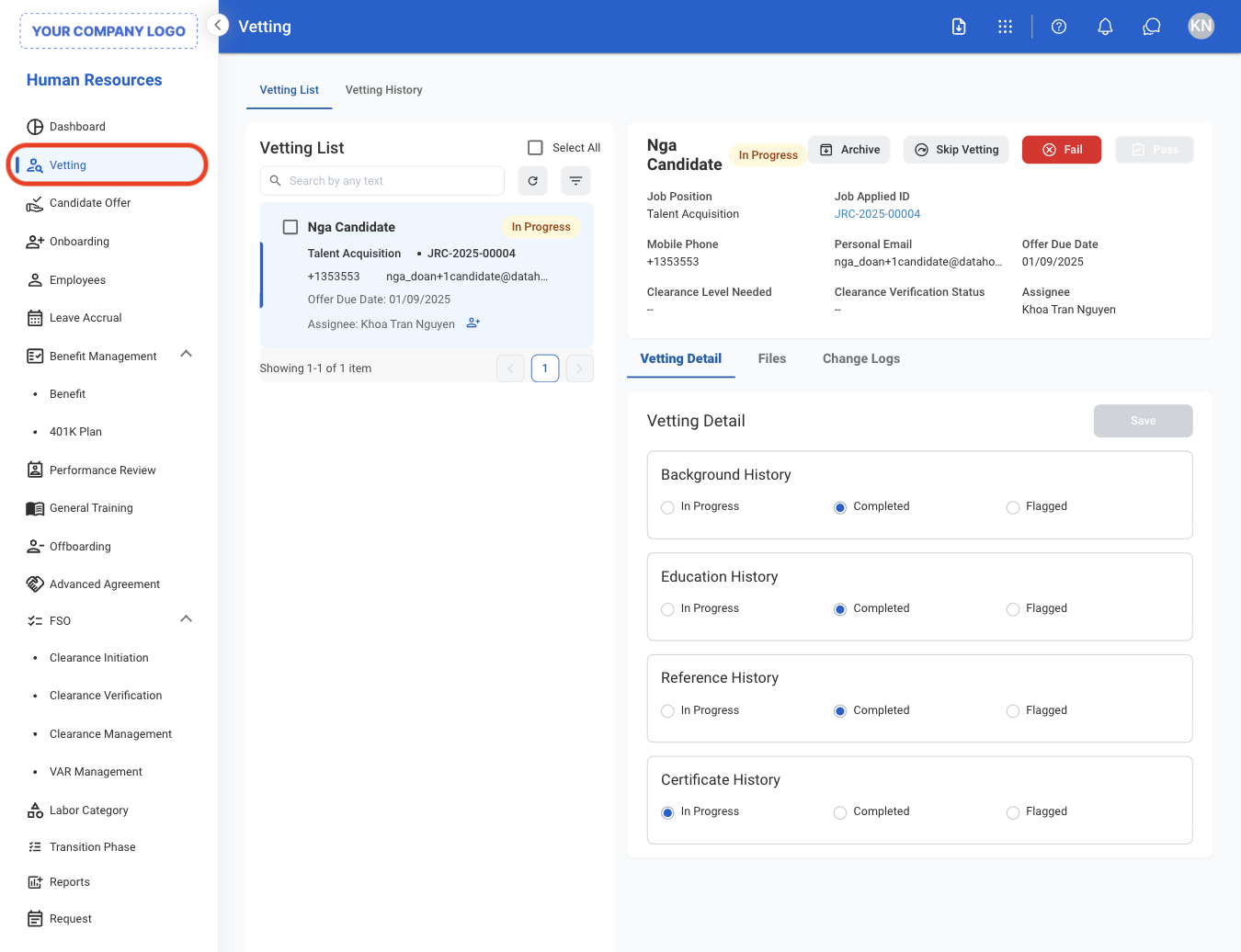
Task: Click the Request sidebar icon
Action: pos(35,919)
